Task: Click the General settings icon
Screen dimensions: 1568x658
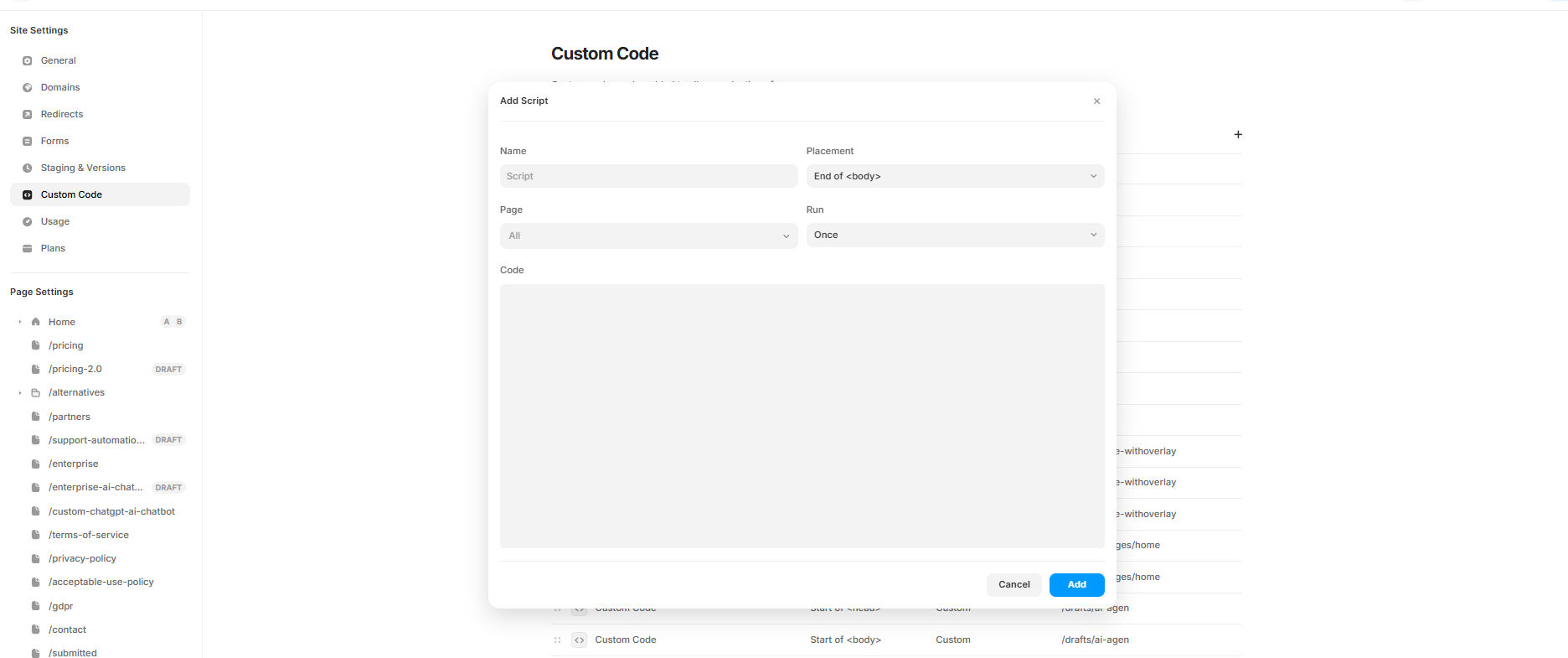Action: click(27, 60)
